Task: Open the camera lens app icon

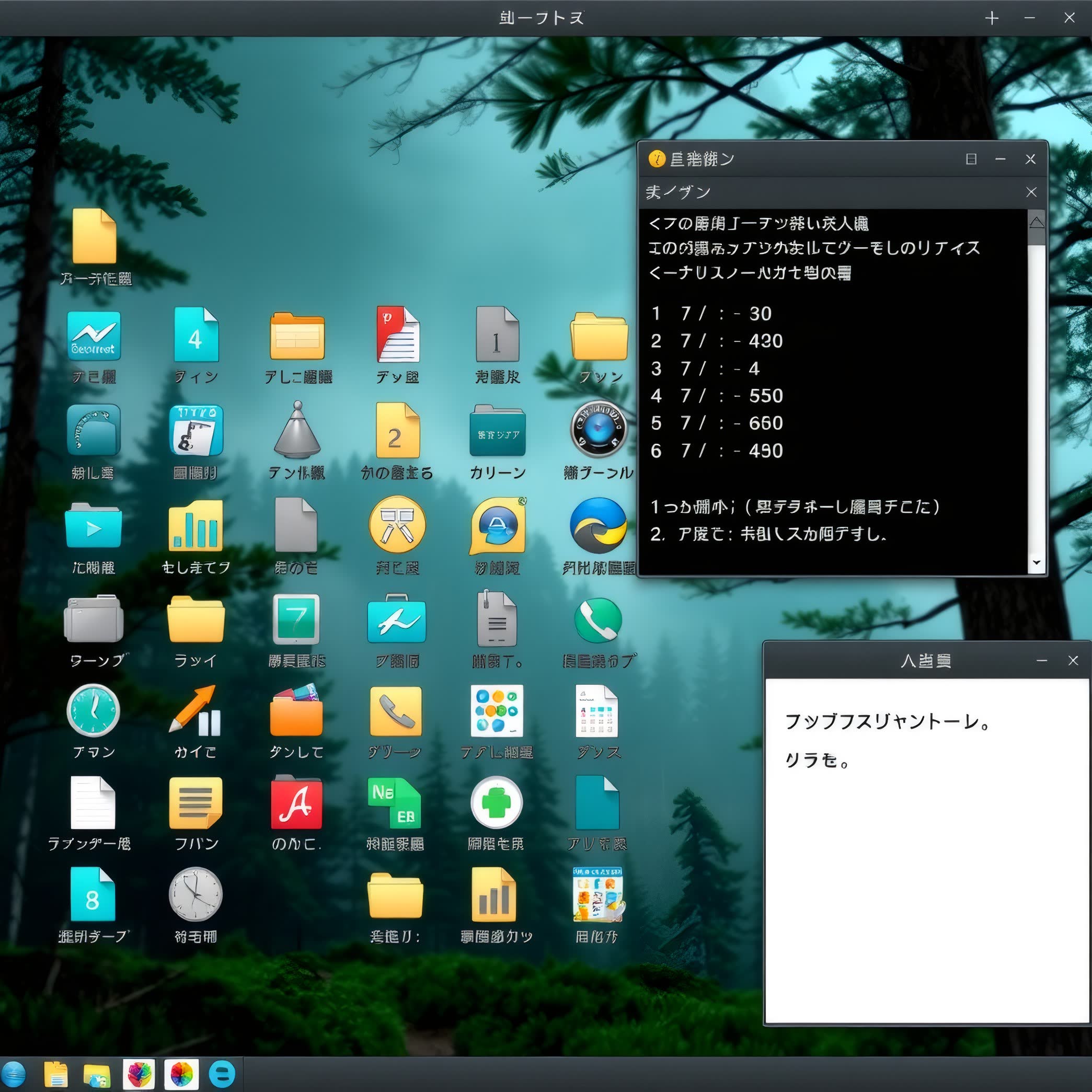Action: click(598, 430)
